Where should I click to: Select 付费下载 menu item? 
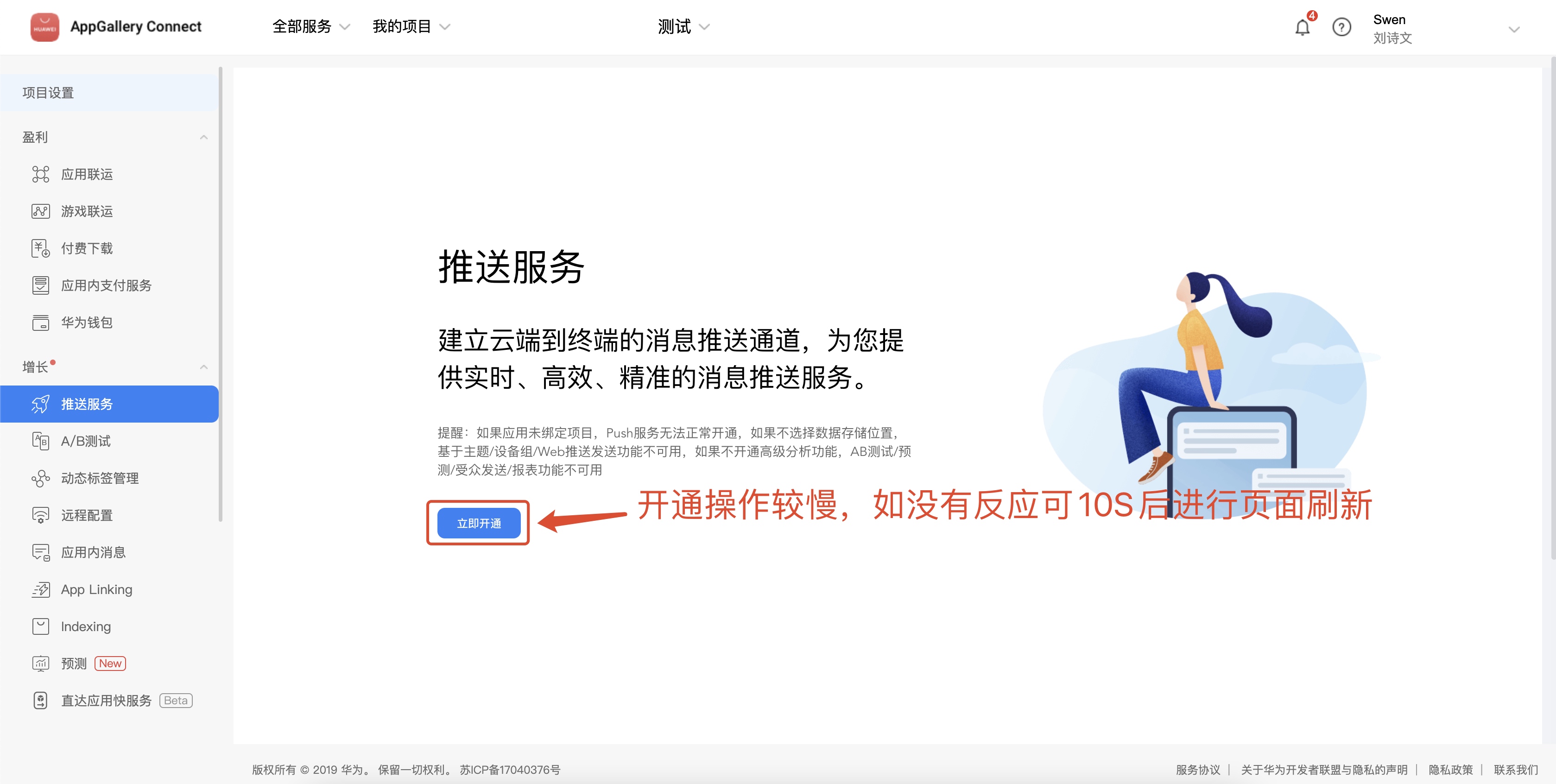point(109,248)
